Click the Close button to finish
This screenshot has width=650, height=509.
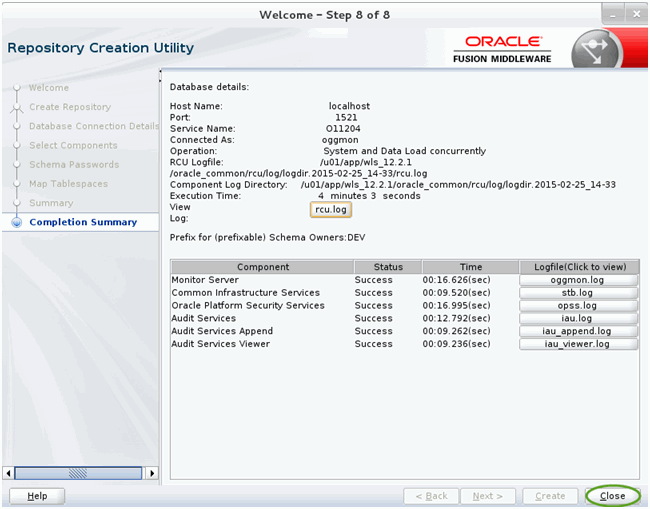[x=612, y=496]
